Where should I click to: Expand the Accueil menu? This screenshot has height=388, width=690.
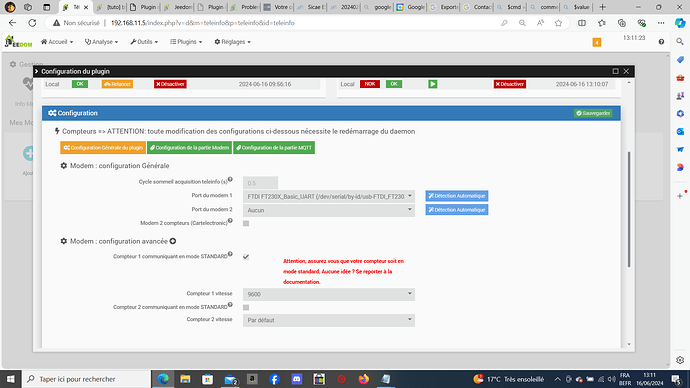(57, 42)
